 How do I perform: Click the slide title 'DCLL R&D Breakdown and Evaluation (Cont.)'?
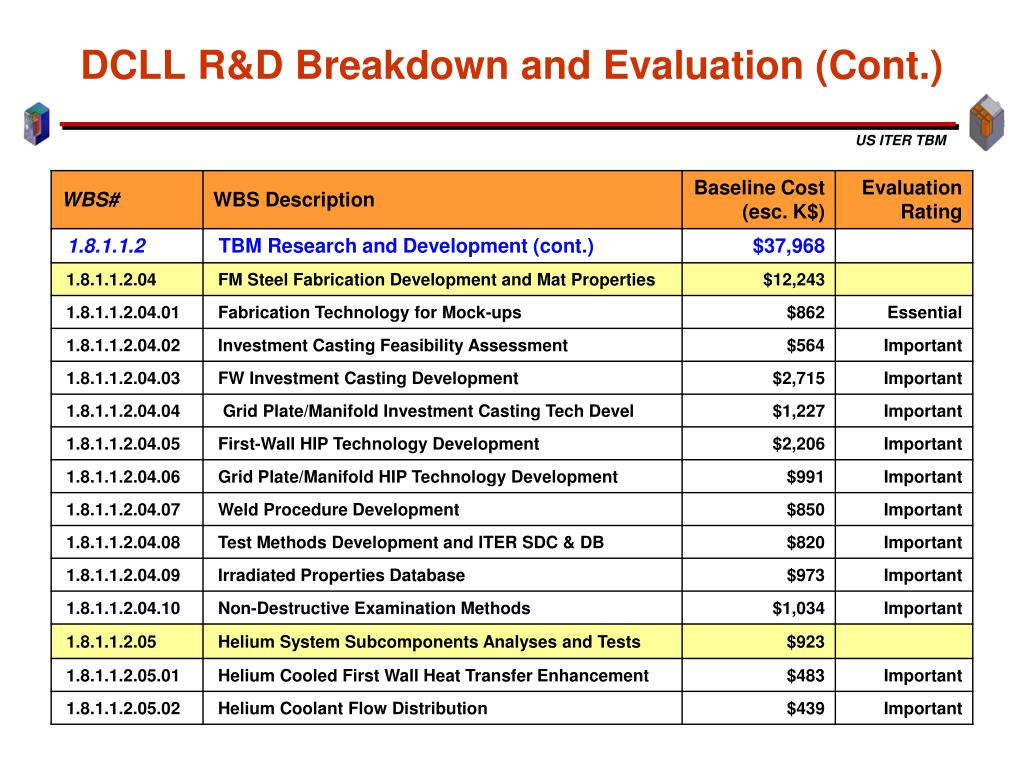click(511, 66)
